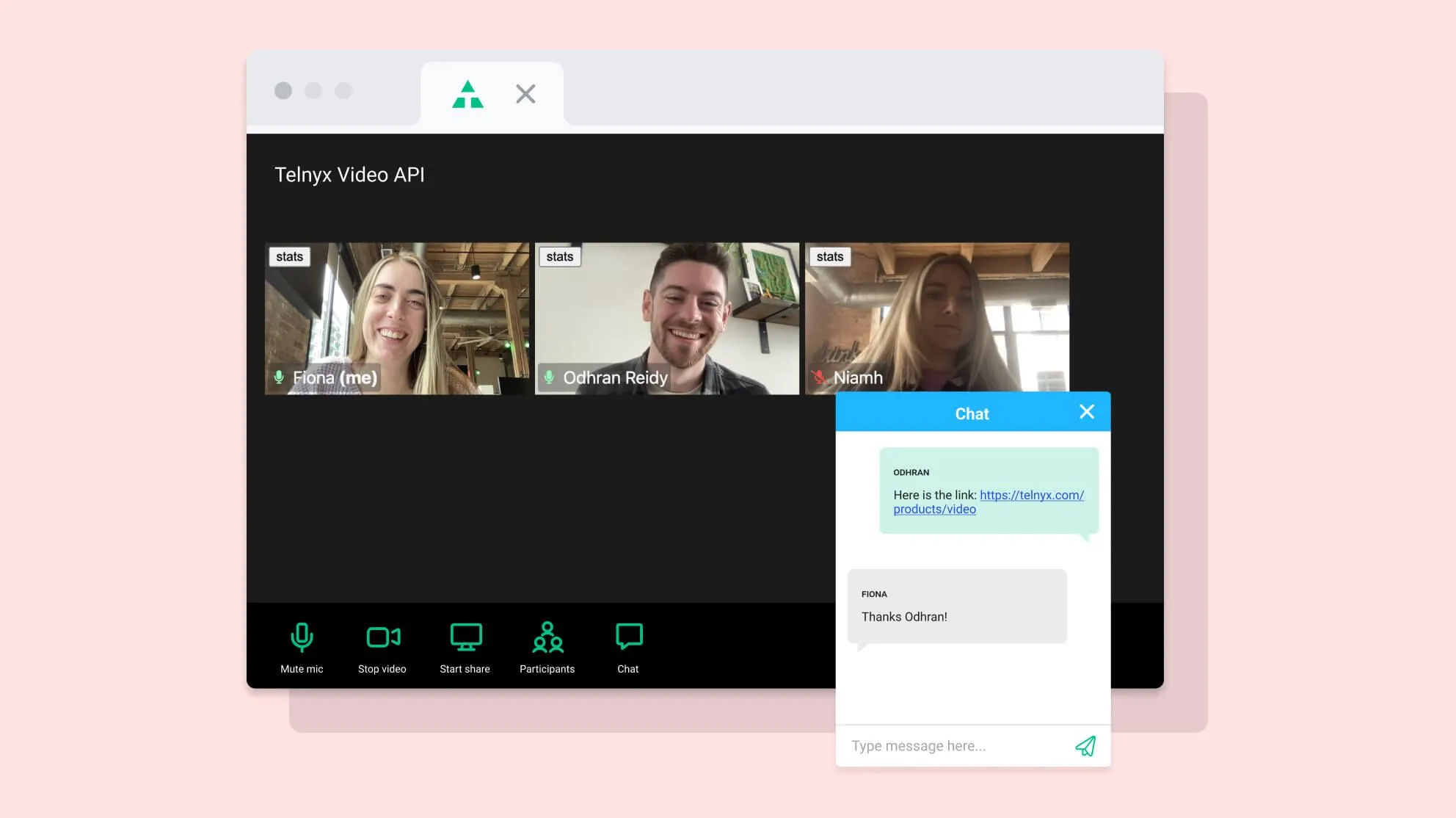
Task: Open stats for Fiona's video
Action: [289, 256]
